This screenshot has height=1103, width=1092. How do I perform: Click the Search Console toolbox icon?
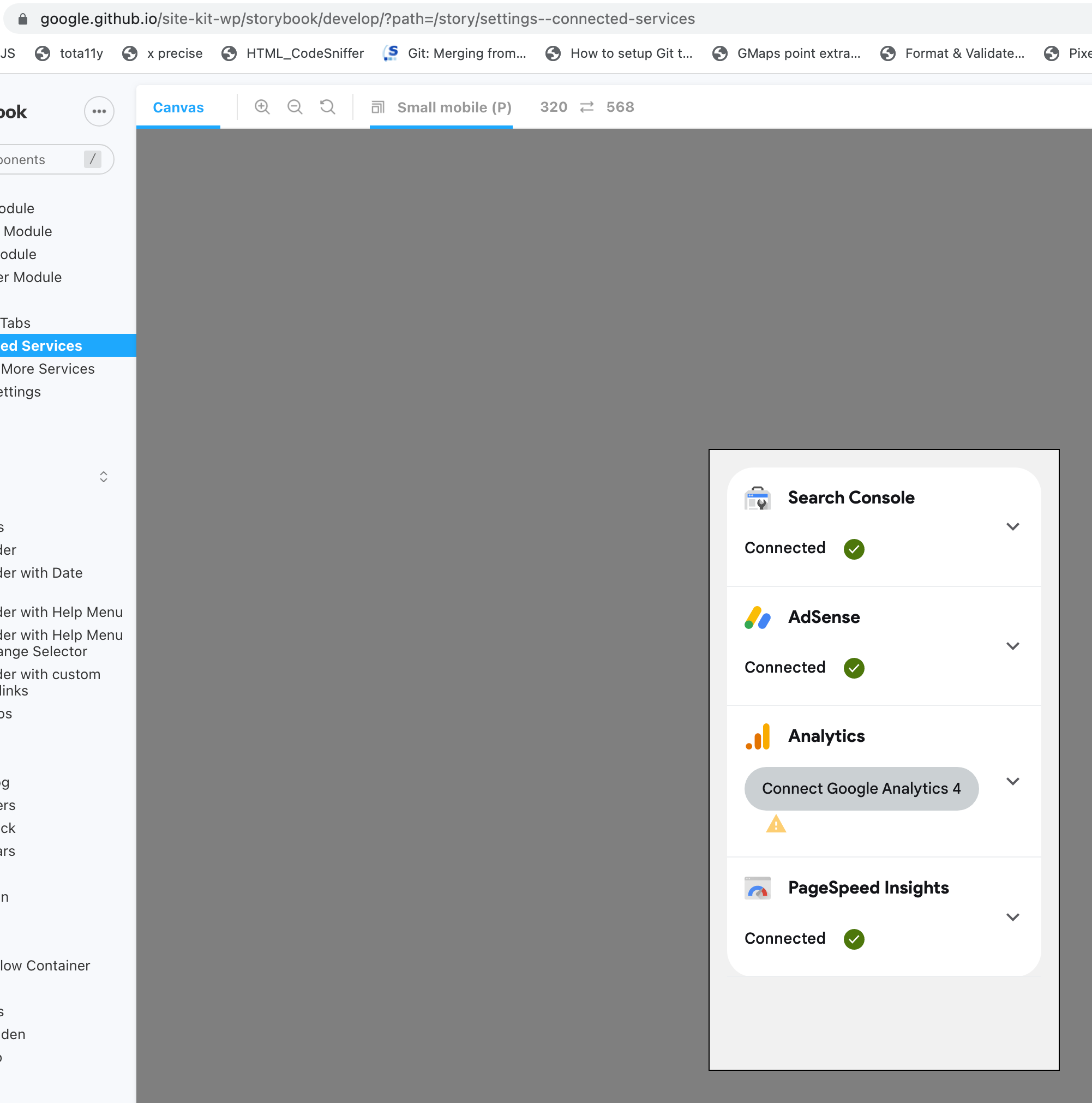coord(757,498)
